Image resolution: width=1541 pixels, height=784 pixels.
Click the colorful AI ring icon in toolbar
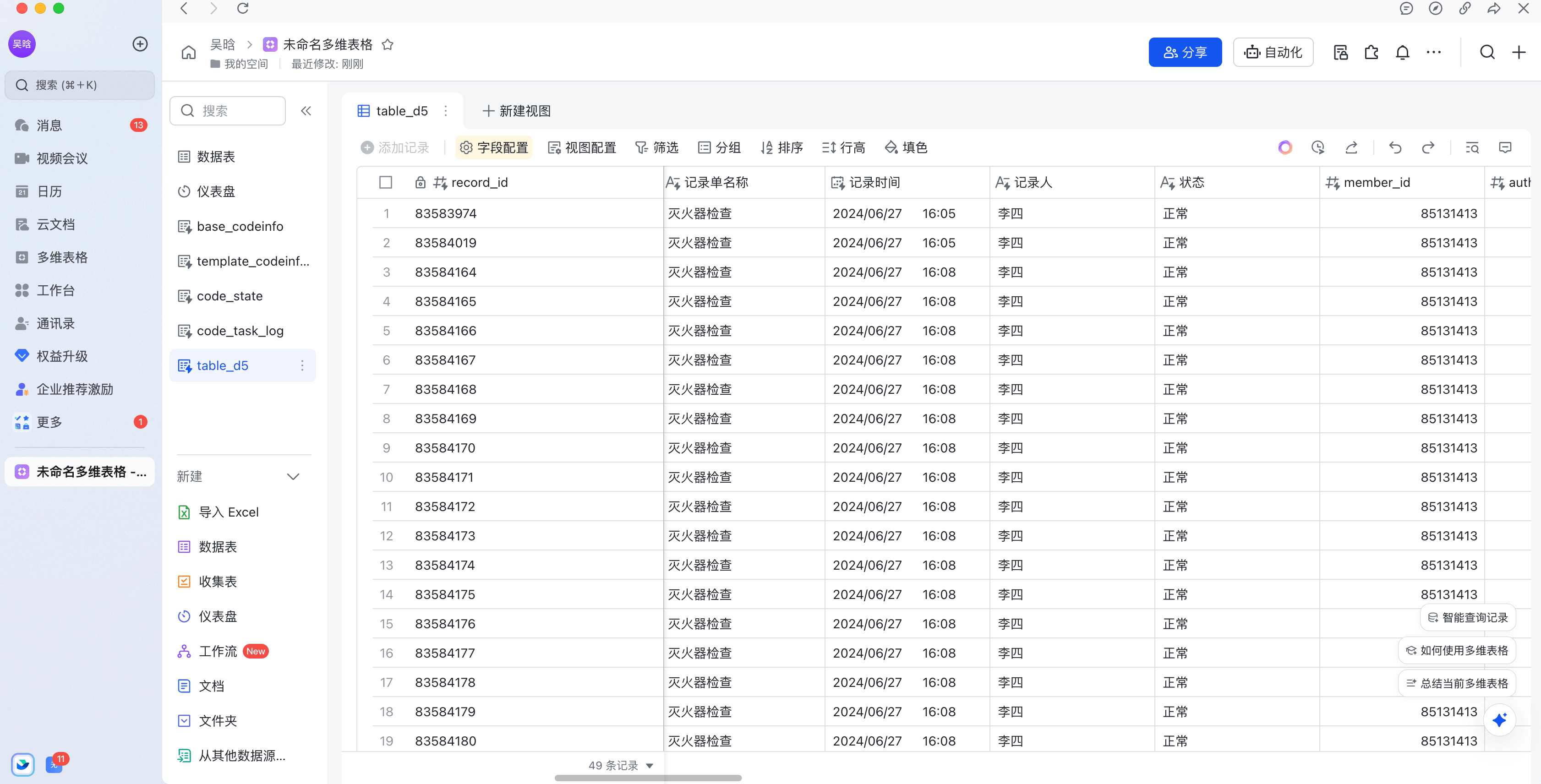(x=1285, y=147)
